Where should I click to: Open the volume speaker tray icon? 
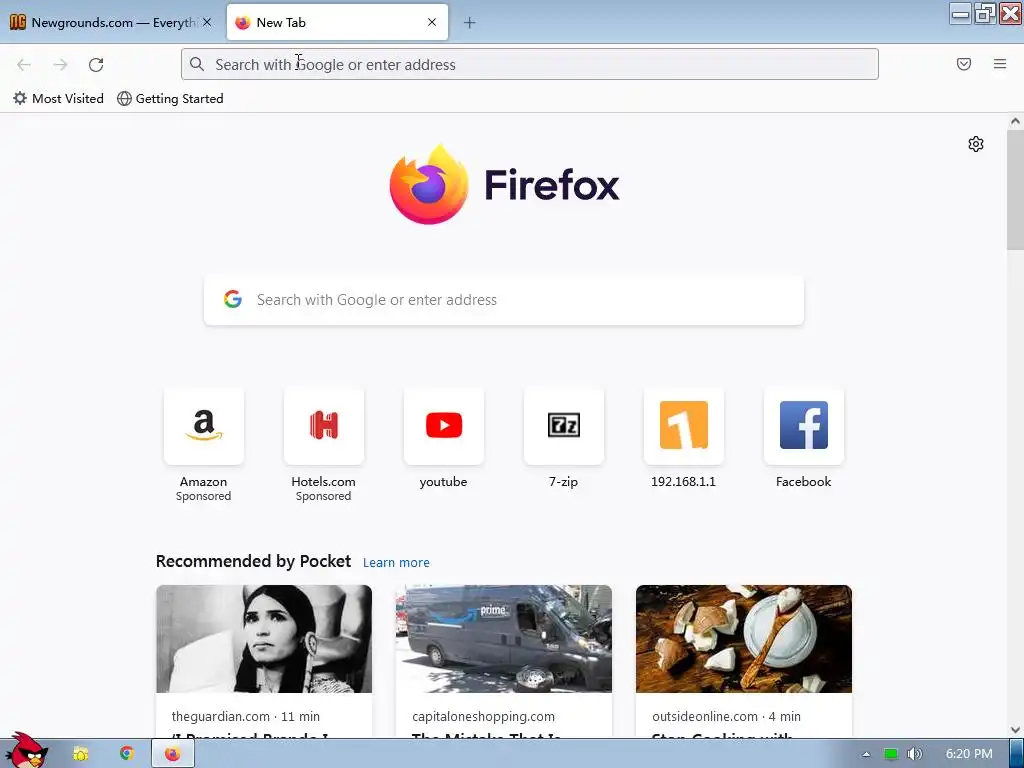click(x=914, y=754)
